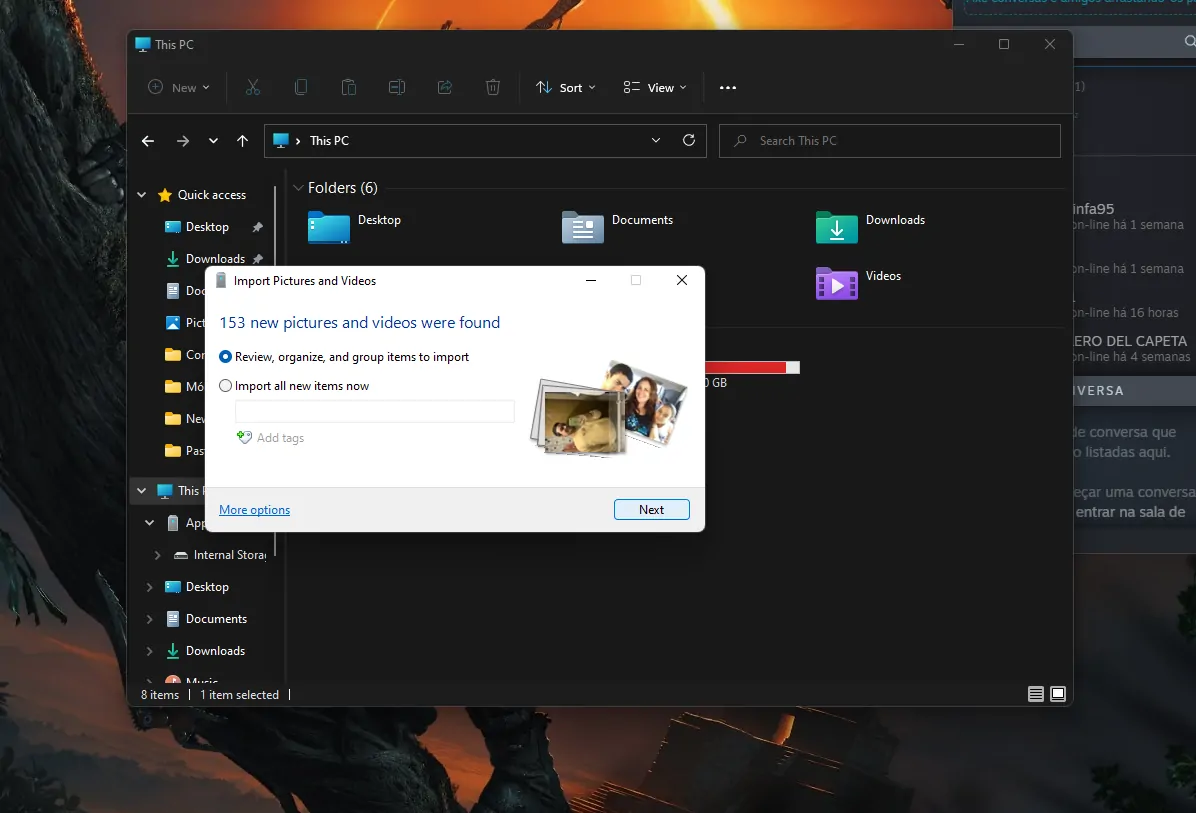The height and width of the screenshot is (813, 1196).
Task: Click the Search This PC field
Action: click(x=889, y=141)
